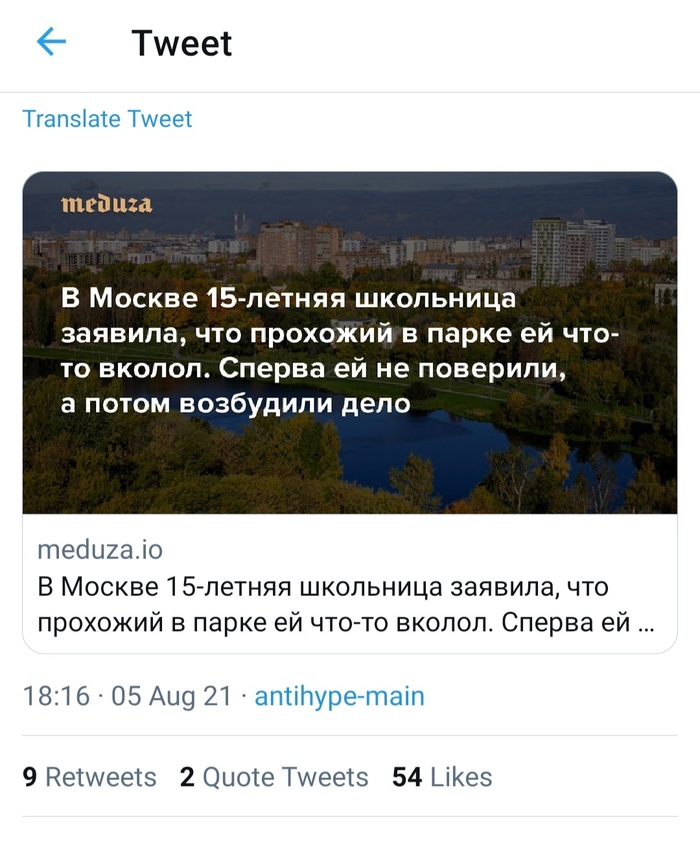This screenshot has height=843, width=700.
Task: Click the number 2 beside Quote Tweets
Action: pyautogui.click(x=187, y=777)
